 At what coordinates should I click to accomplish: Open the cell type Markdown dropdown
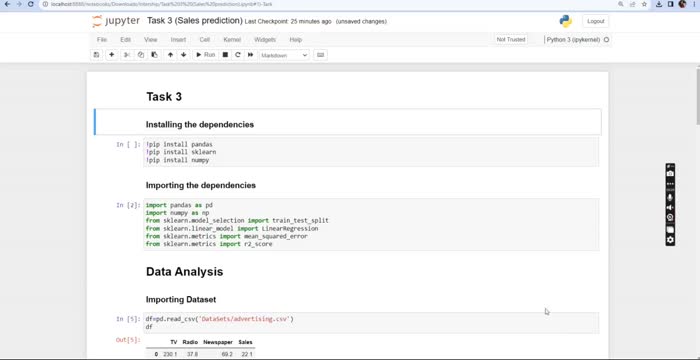click(284, 55)
